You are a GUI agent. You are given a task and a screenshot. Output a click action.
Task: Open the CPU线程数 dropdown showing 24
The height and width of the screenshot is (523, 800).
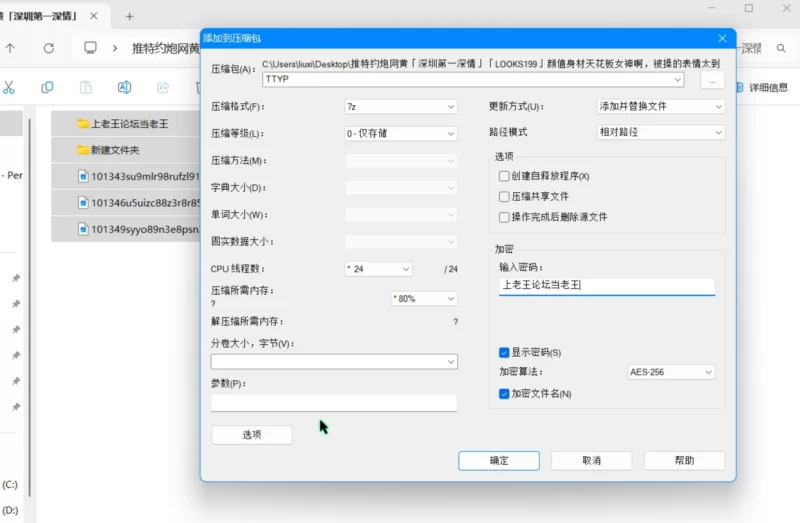(379, 269)
